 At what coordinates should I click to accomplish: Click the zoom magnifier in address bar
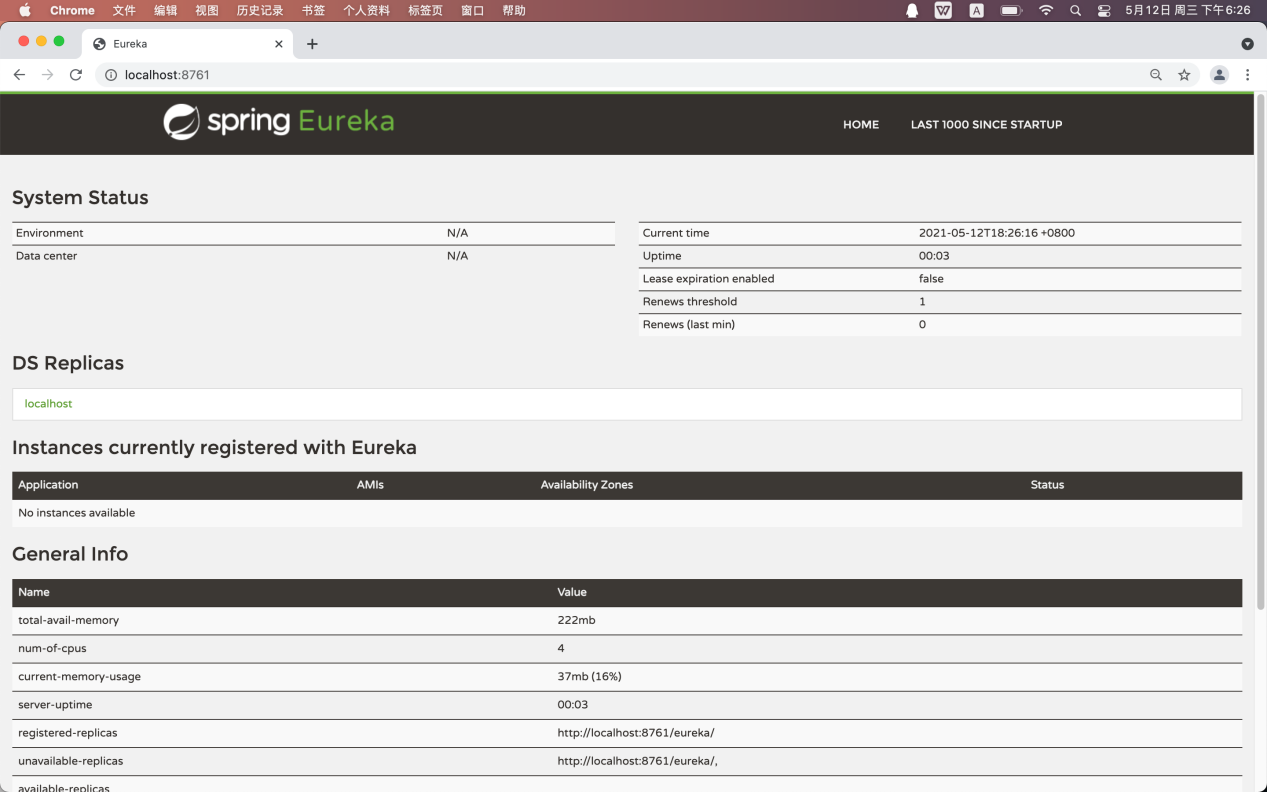[1156, 75]
